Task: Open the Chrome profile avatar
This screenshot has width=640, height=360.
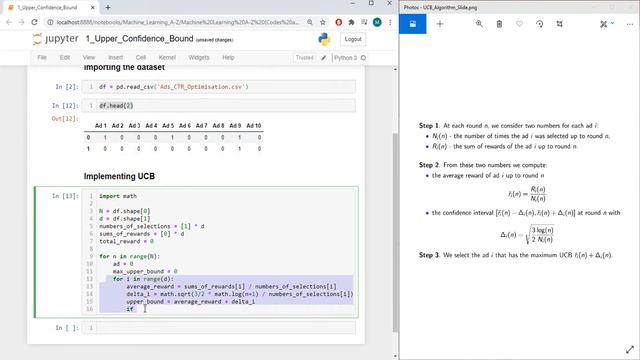Action: 377,22
